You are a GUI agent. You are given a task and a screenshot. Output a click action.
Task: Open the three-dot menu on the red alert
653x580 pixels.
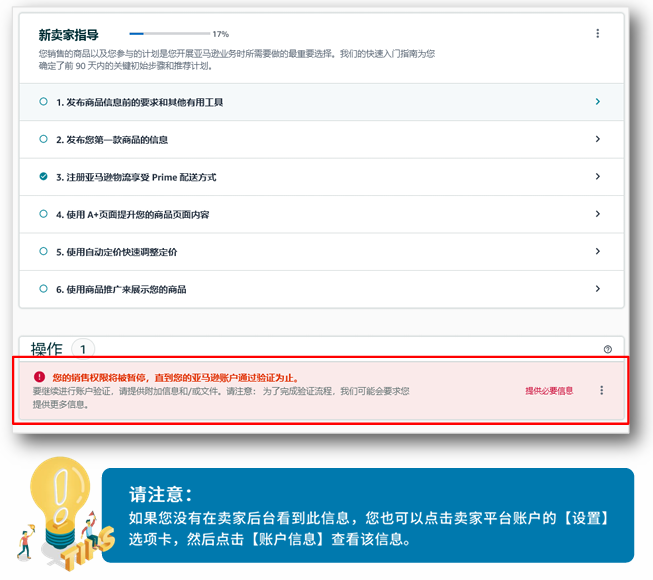click(601, 390)
